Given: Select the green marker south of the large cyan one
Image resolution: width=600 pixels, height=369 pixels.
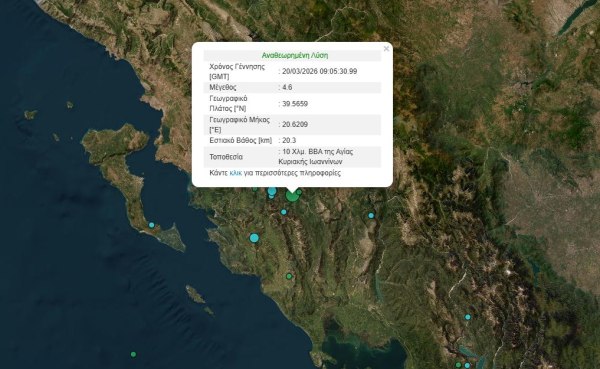Looking at the screenshot, I should click(289, 276).
